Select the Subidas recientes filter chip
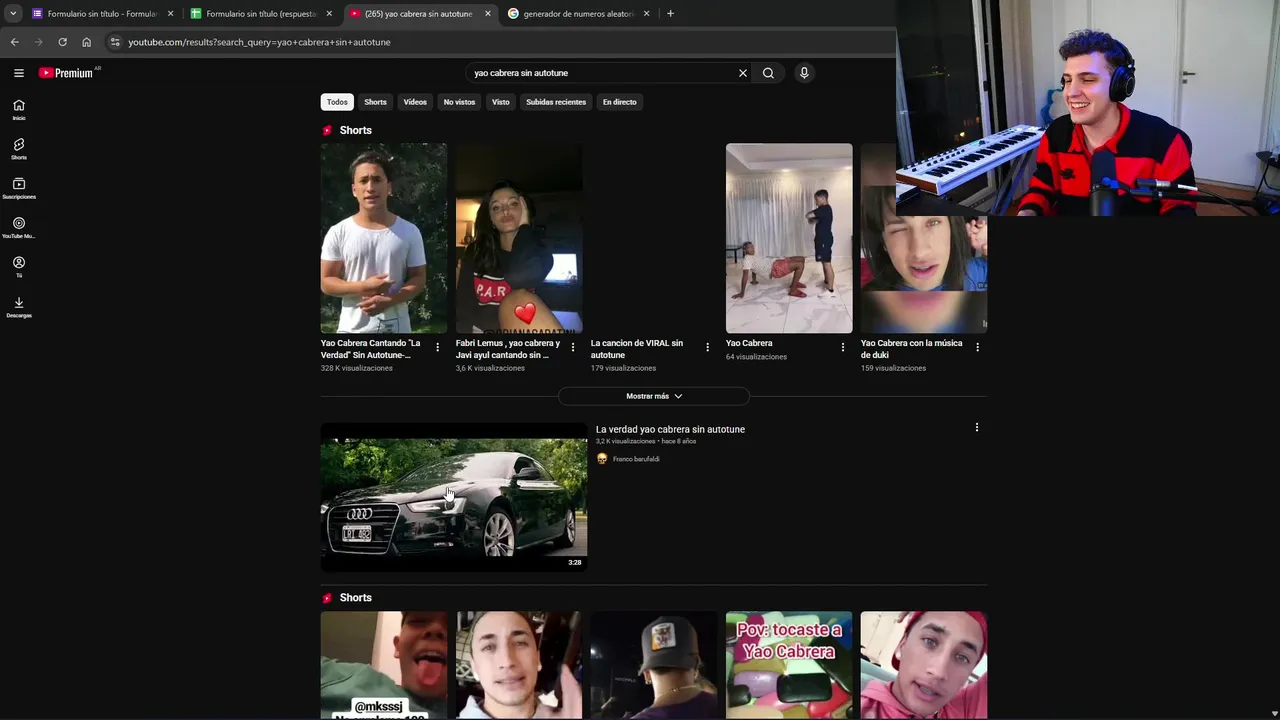The width and height of the screenshot is (1280, 720). click(556, 102)
